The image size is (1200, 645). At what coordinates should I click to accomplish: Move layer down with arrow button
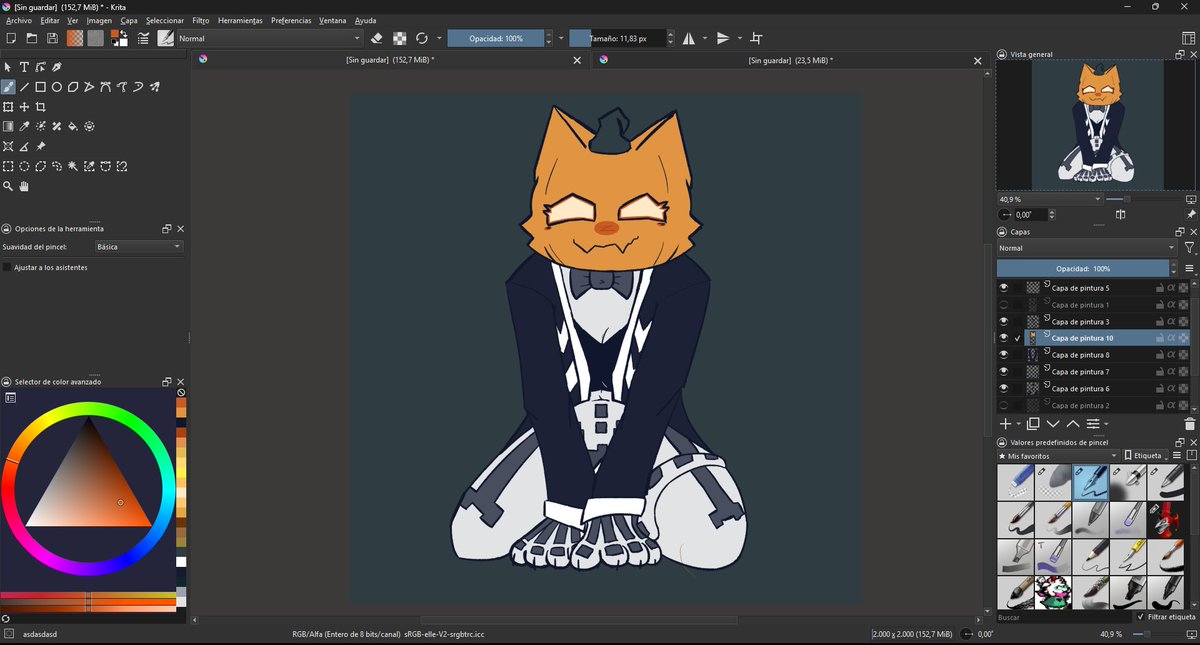pos(1053,424)
